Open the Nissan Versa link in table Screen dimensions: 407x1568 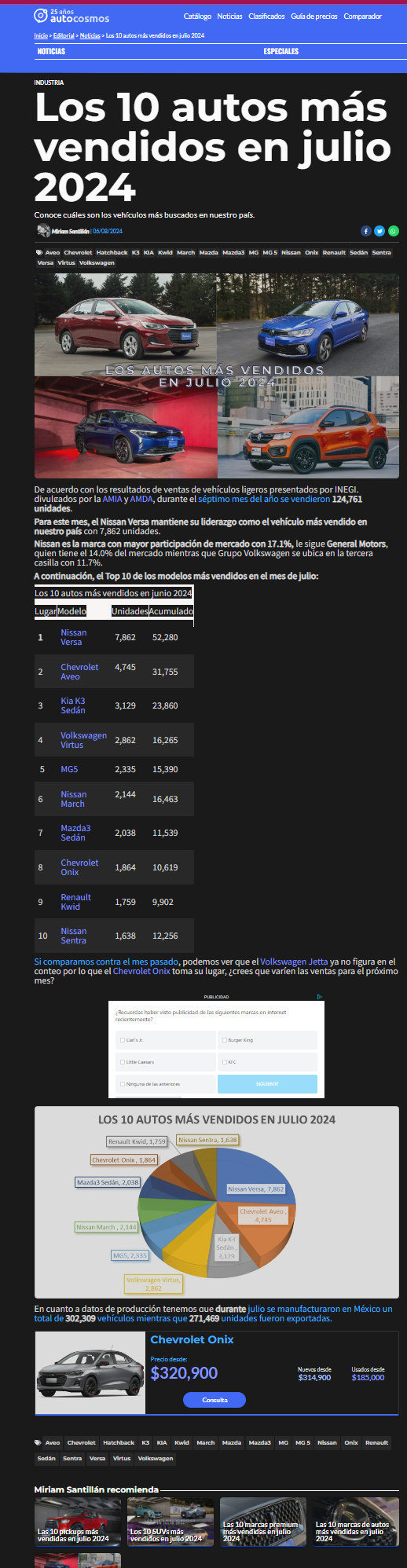coord(74,637)
